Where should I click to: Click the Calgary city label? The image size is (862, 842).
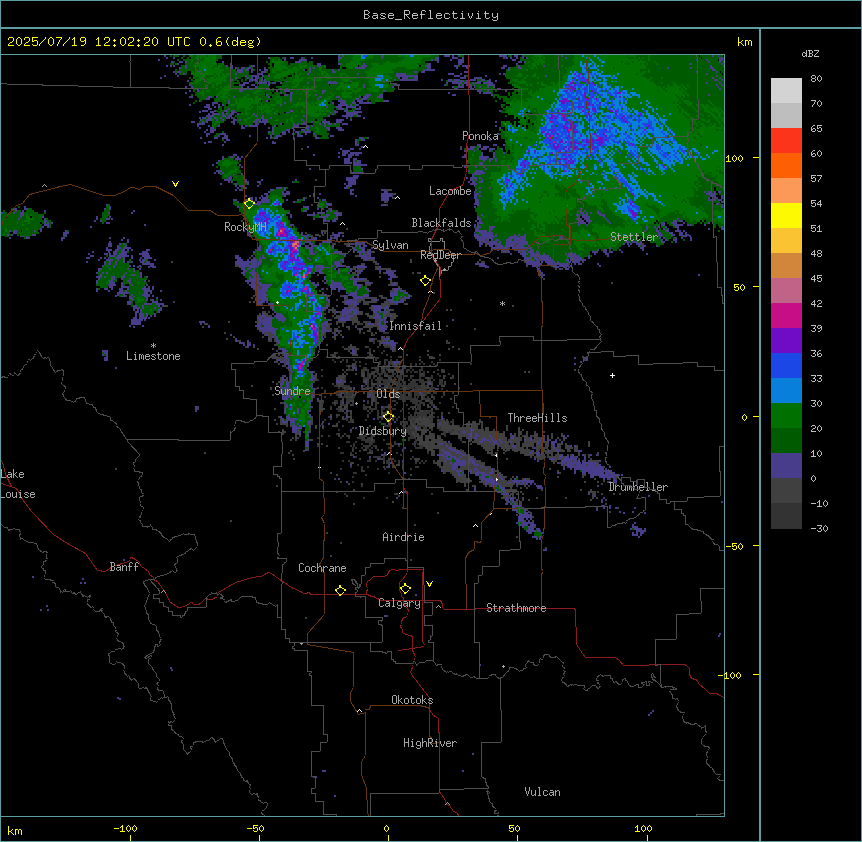[399, 603]
